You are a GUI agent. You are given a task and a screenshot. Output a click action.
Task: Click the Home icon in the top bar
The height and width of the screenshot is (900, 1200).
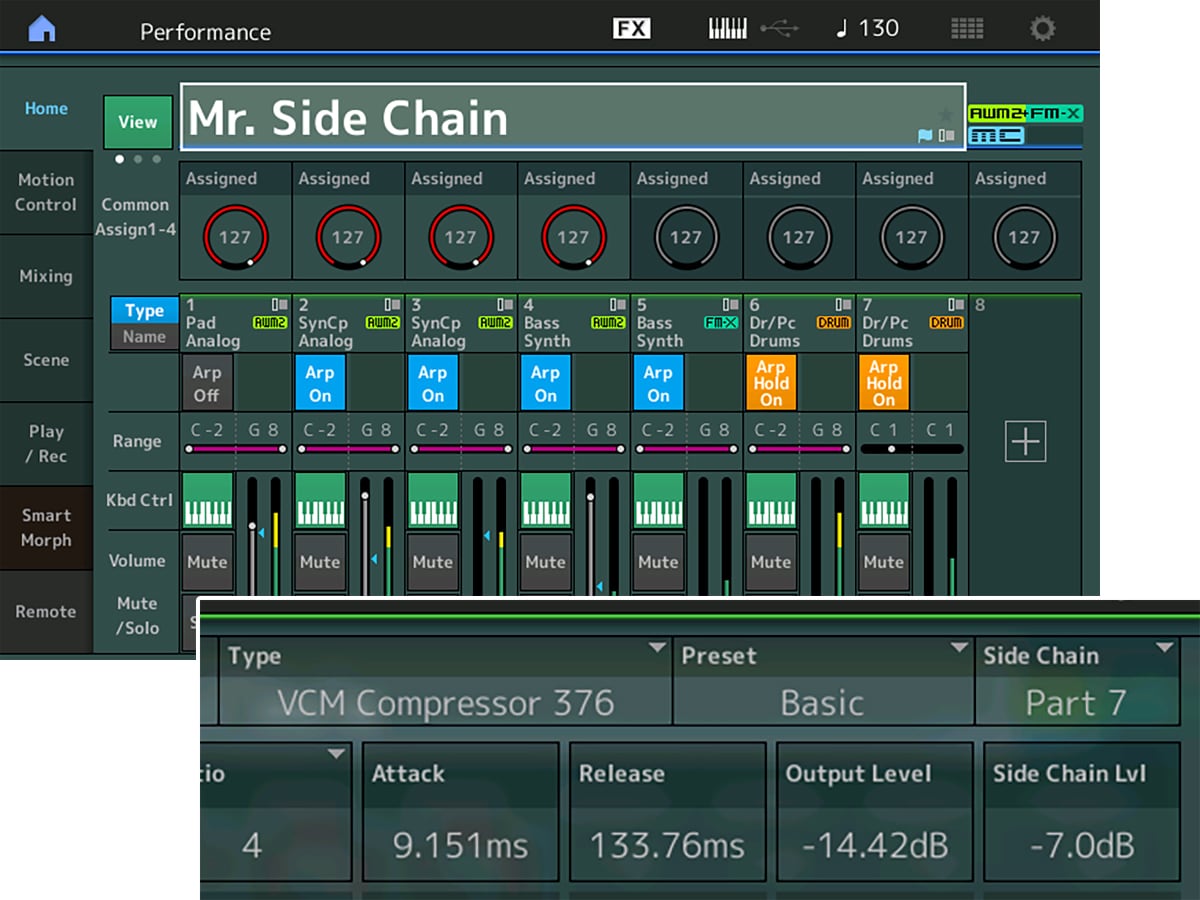click(40, 27)
